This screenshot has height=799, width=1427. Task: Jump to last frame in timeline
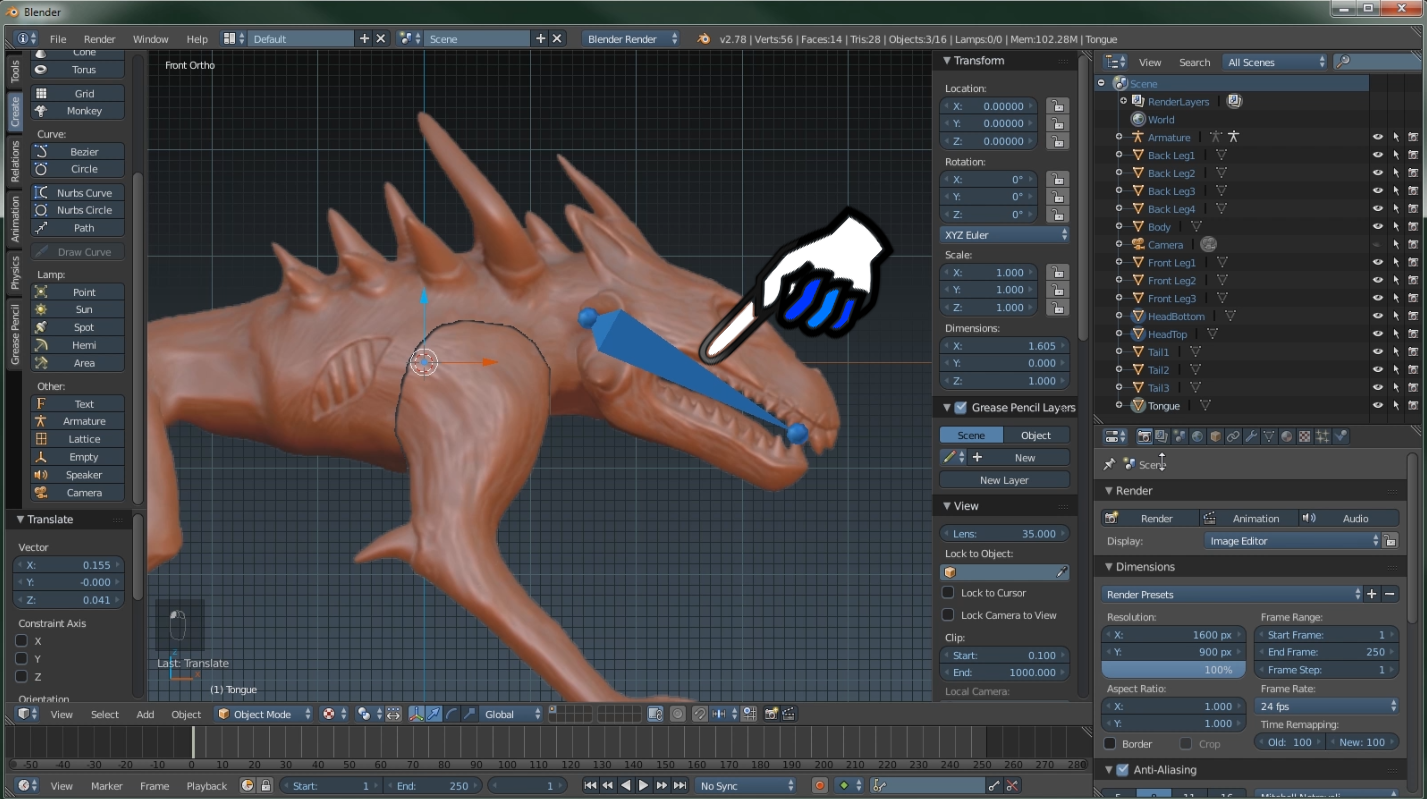tap(680, 786)
